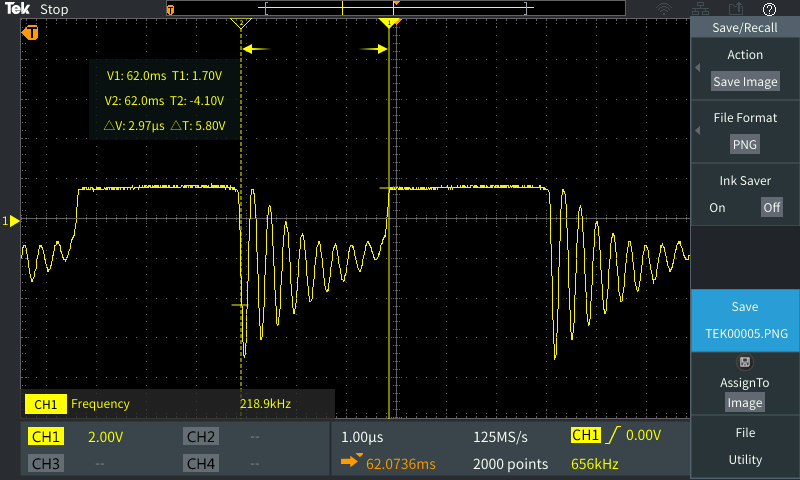Expand the Action menu arrow
The width and height of the screenshot is (800, 480).
click(x=697, y=67)
